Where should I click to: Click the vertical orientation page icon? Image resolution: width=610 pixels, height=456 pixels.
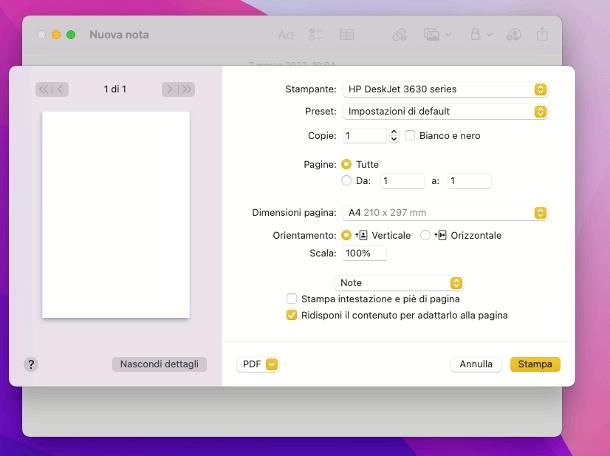click(x=362, y=235)
